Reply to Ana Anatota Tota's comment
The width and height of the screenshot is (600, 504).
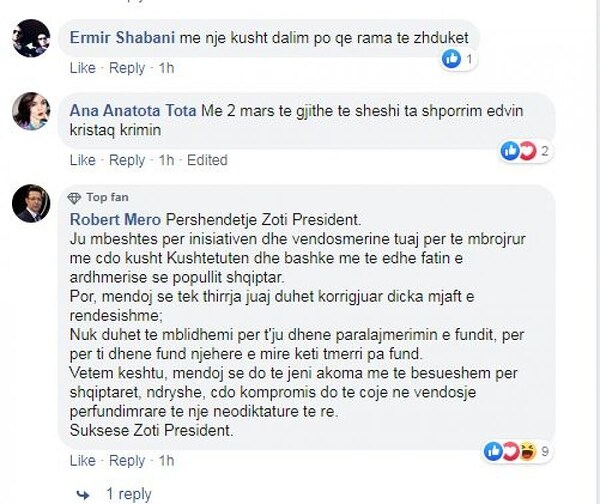point(127,160)
